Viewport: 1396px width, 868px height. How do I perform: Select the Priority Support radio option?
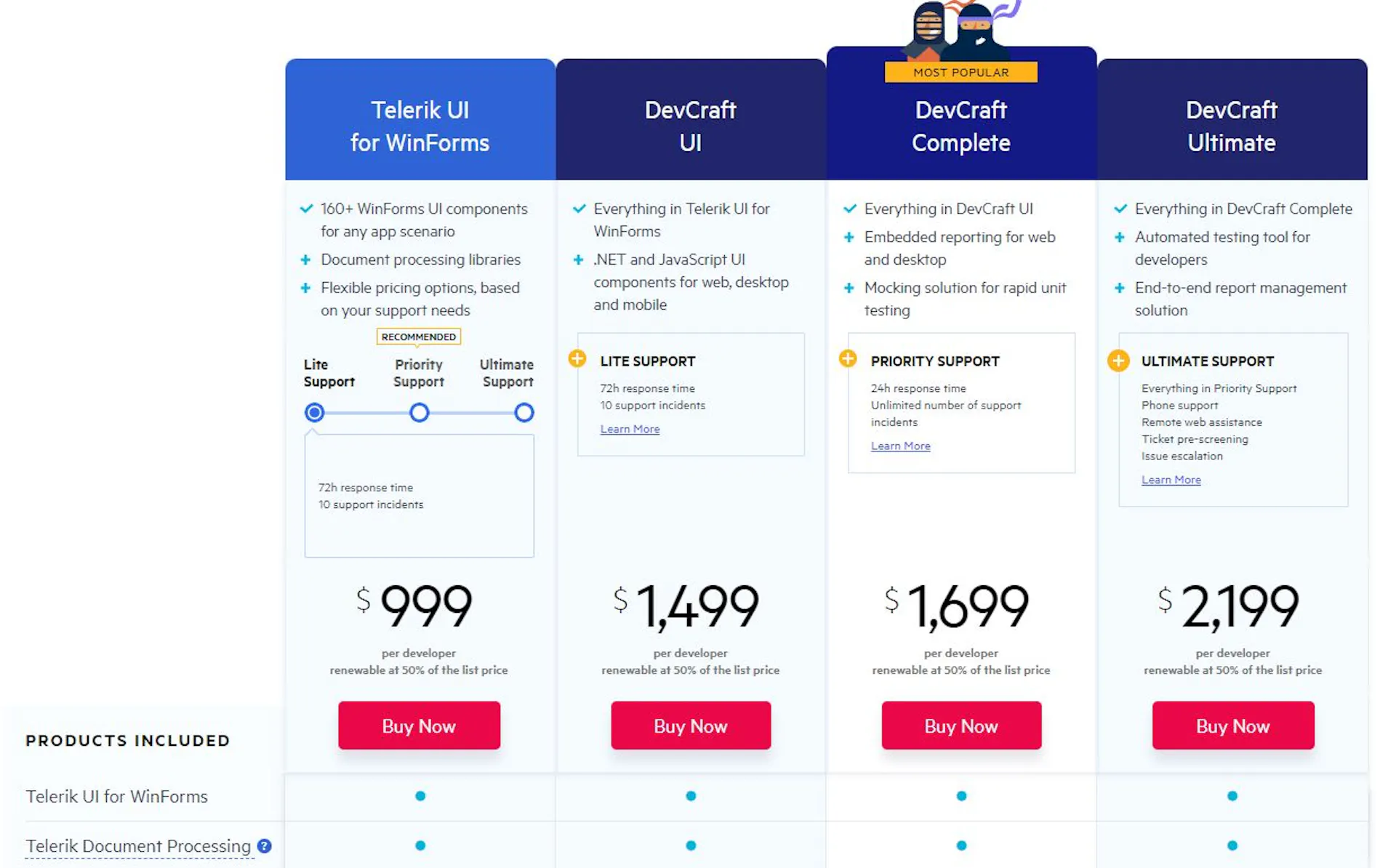tap(420, 413)
